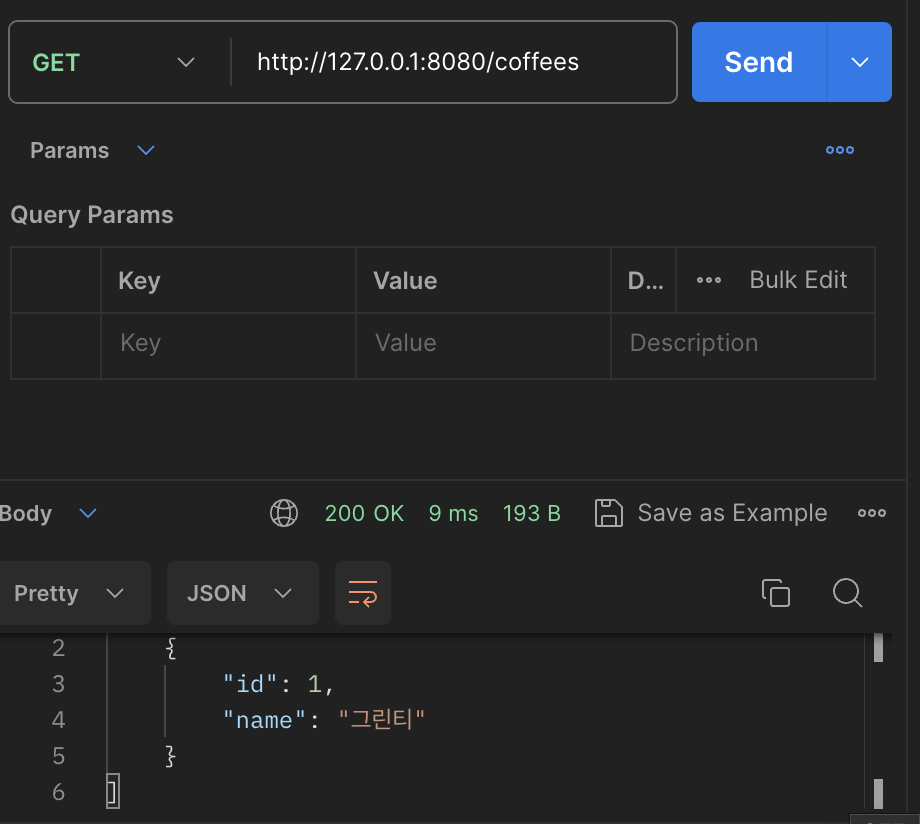Click the Save as Example disk icon
Viewport: 920px width, 824px height.
(x=609, y=513)
